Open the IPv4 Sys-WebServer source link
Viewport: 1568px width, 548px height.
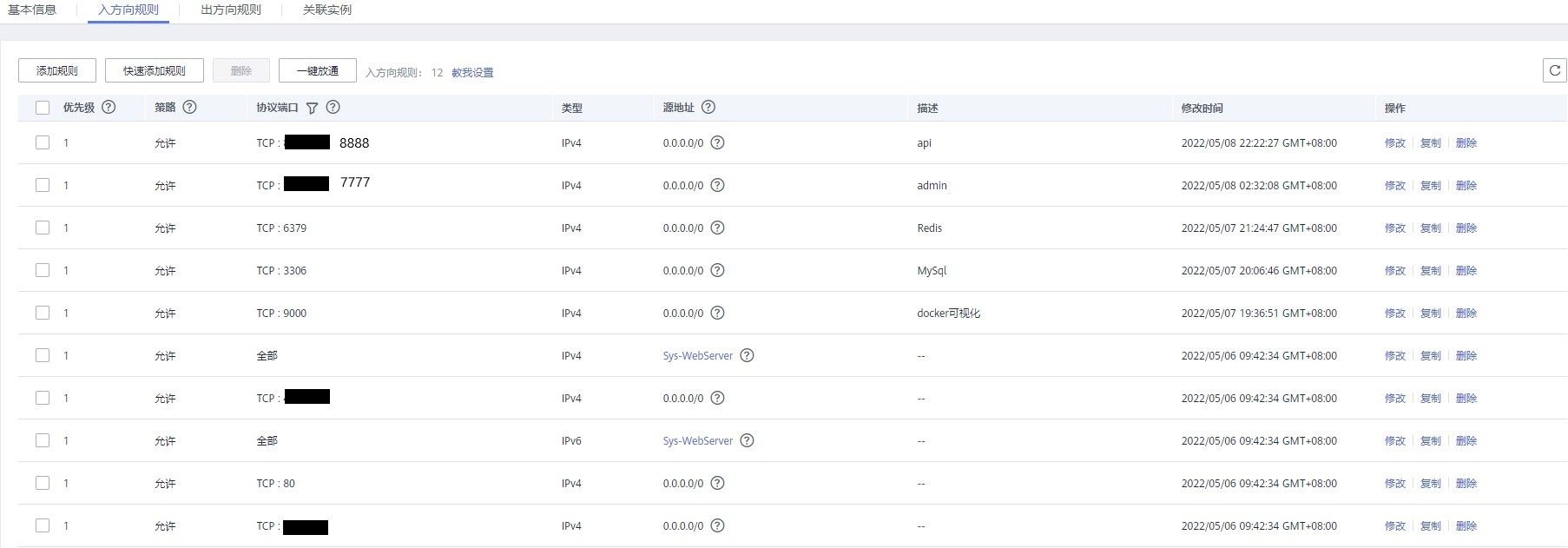[x=698, y=356]
